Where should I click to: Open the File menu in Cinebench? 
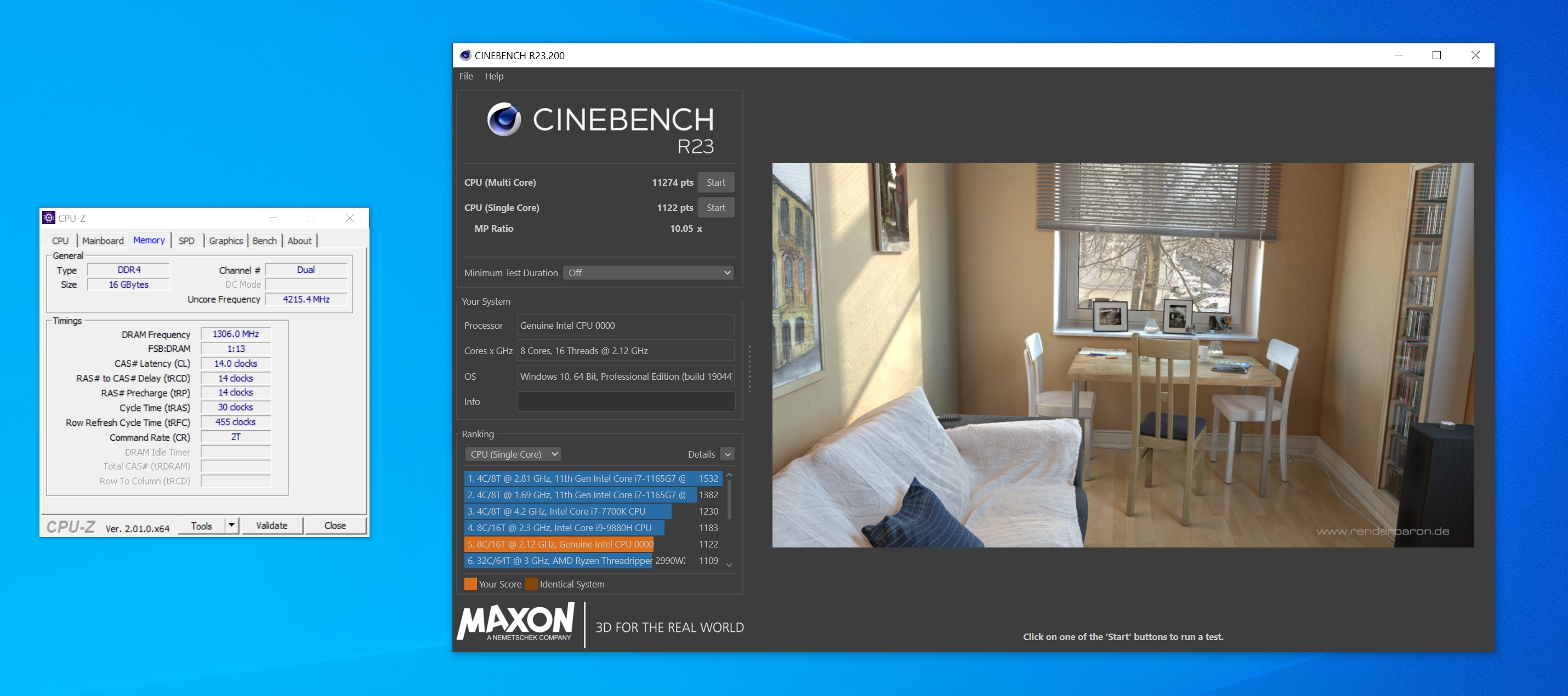pyautogui.click(x=465, y=76)
